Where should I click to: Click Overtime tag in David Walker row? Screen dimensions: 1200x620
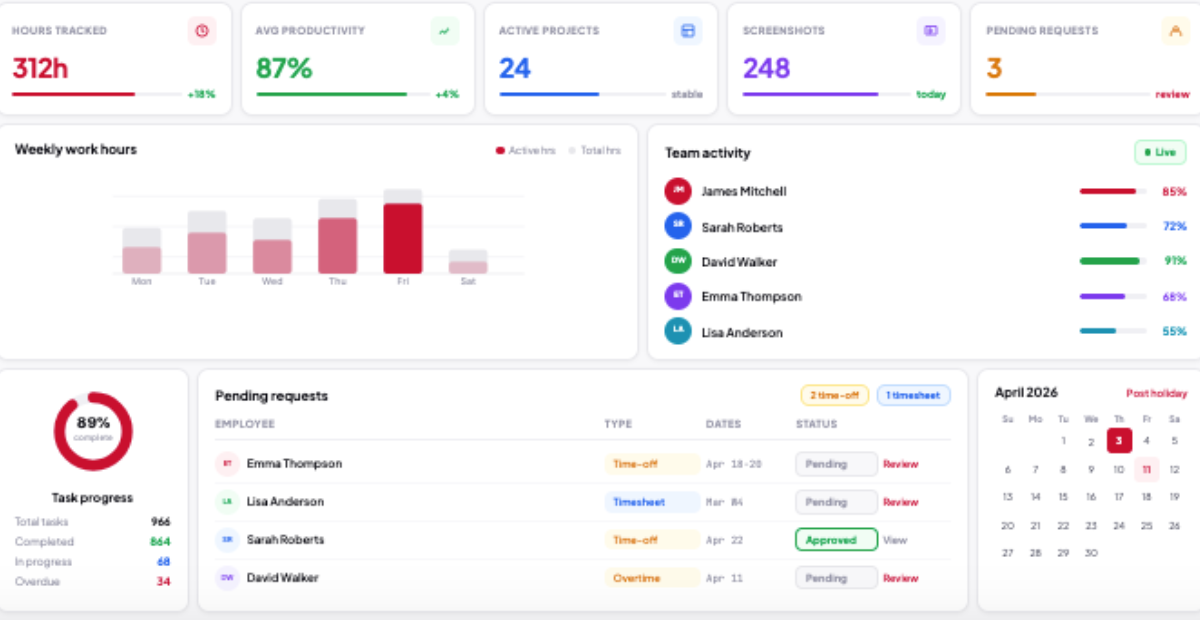coord(652,578)
